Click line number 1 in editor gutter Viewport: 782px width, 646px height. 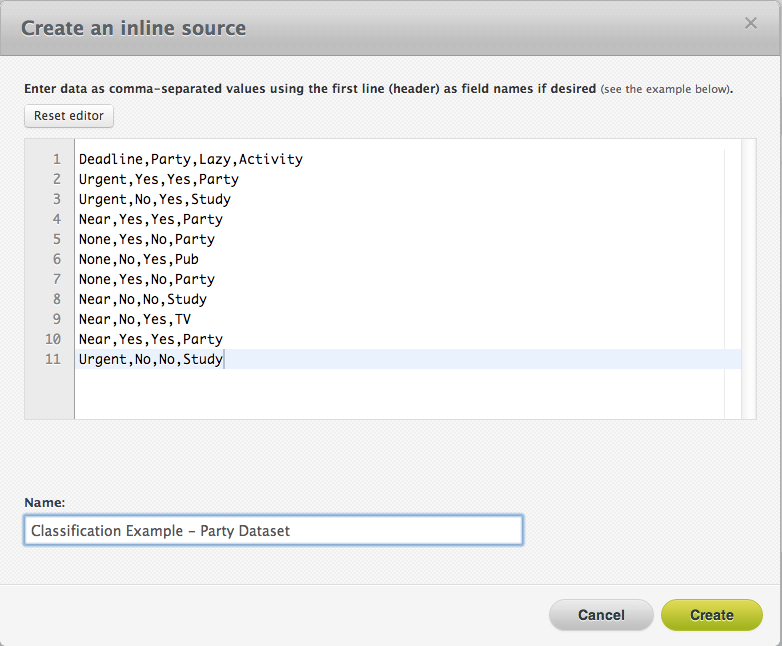[56, 159]
